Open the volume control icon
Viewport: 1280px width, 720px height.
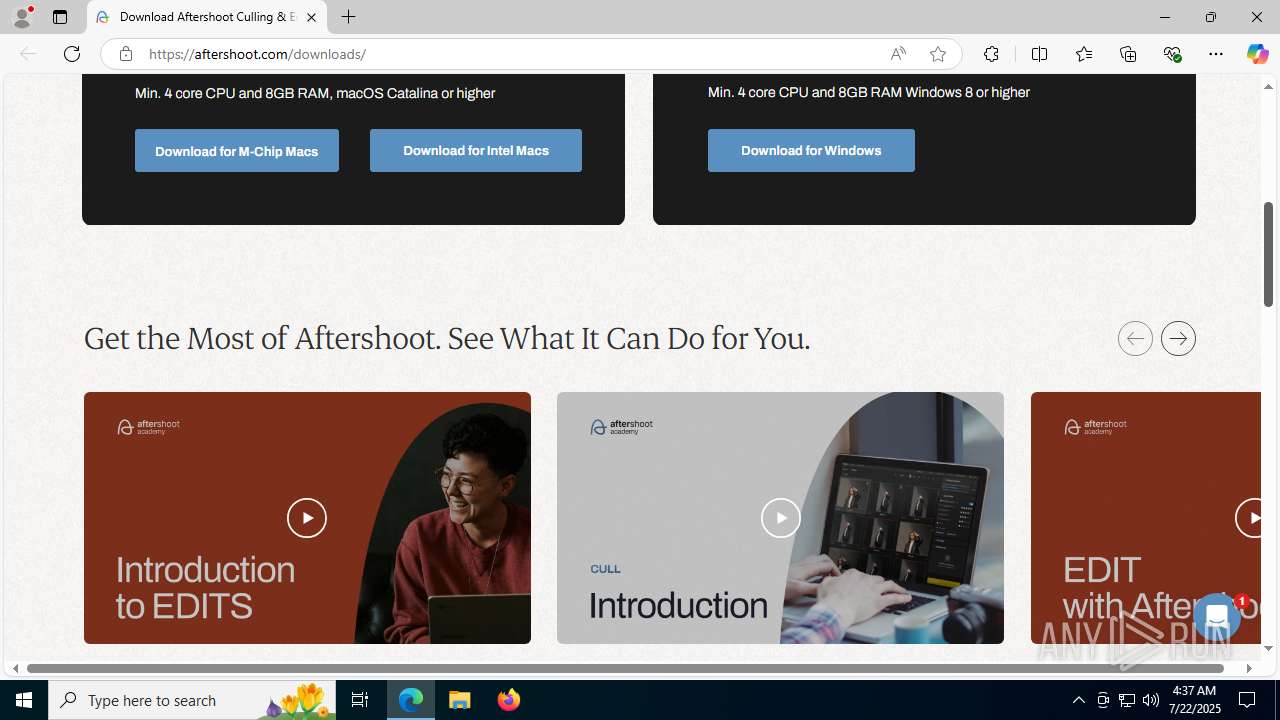click(x=1151, y=700)
